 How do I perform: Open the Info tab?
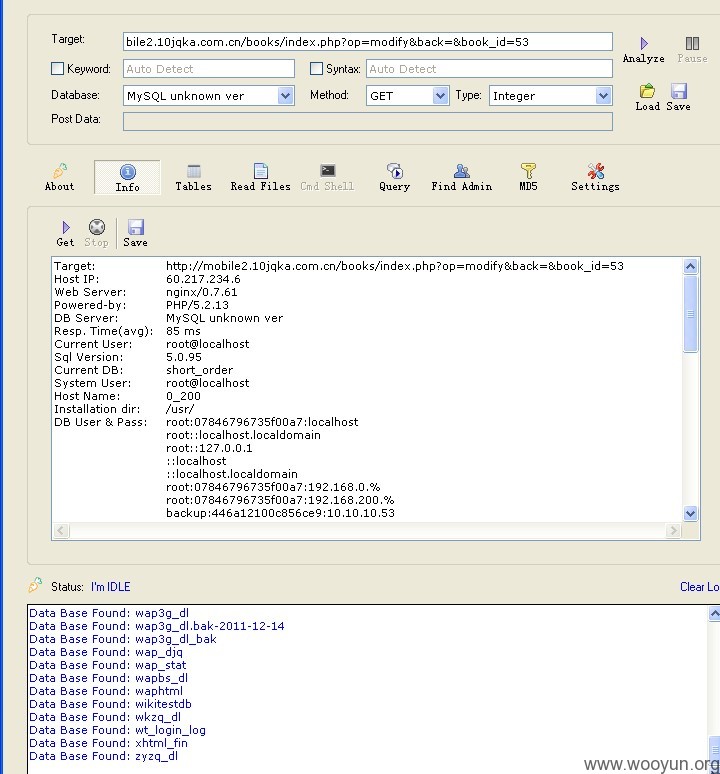127,177
